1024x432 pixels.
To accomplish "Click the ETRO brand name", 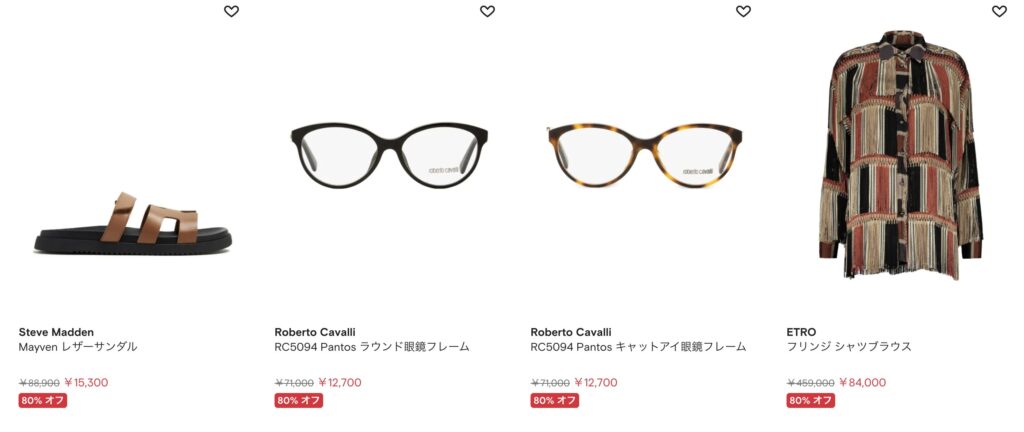I will (x=801, y=332).
